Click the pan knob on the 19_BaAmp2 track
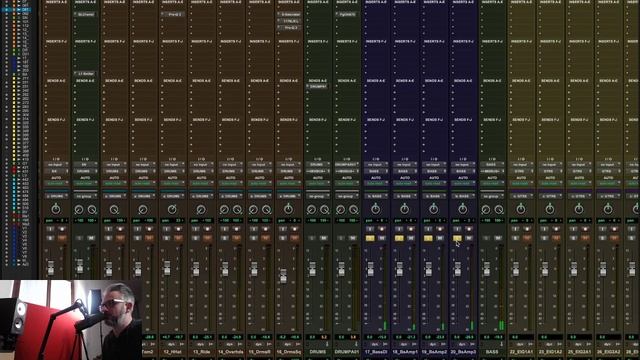The width and height of the screenshot is (640, 360). pyautogui.click(x=433, y=209)
